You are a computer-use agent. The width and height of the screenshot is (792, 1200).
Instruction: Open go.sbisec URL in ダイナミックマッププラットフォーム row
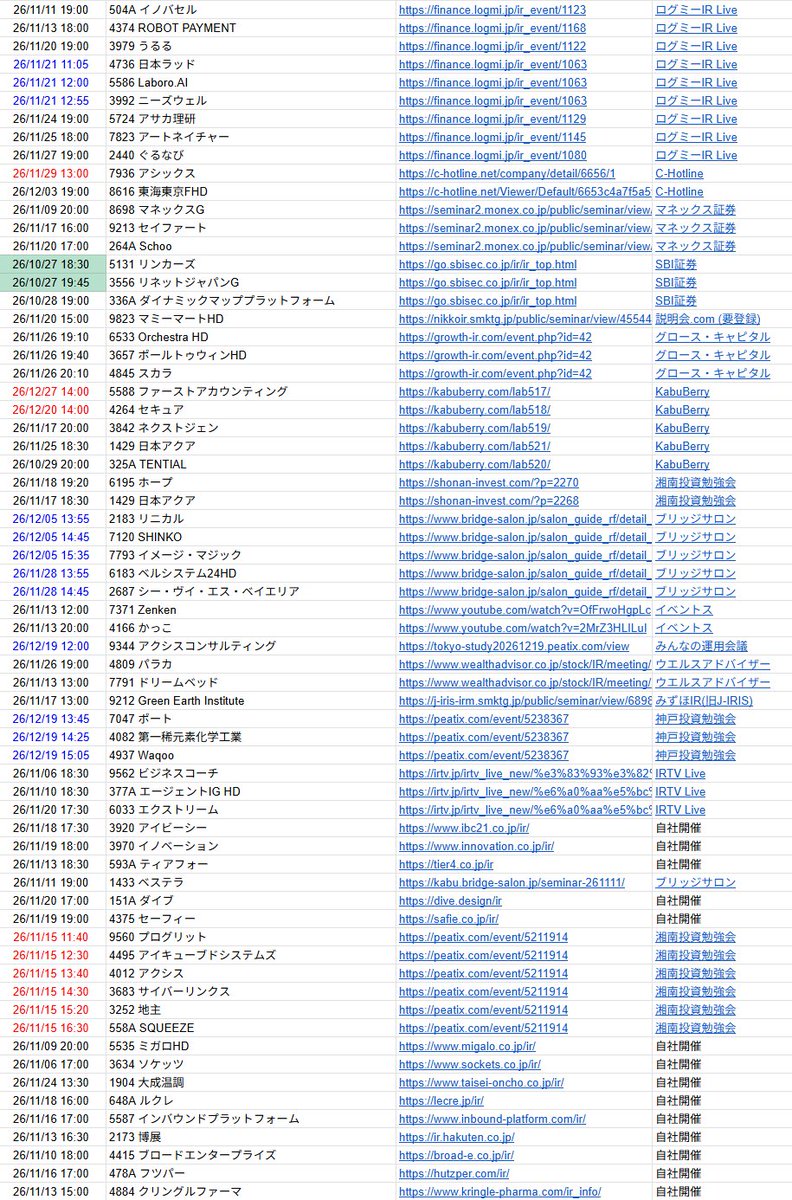click(x=487, y=301)
